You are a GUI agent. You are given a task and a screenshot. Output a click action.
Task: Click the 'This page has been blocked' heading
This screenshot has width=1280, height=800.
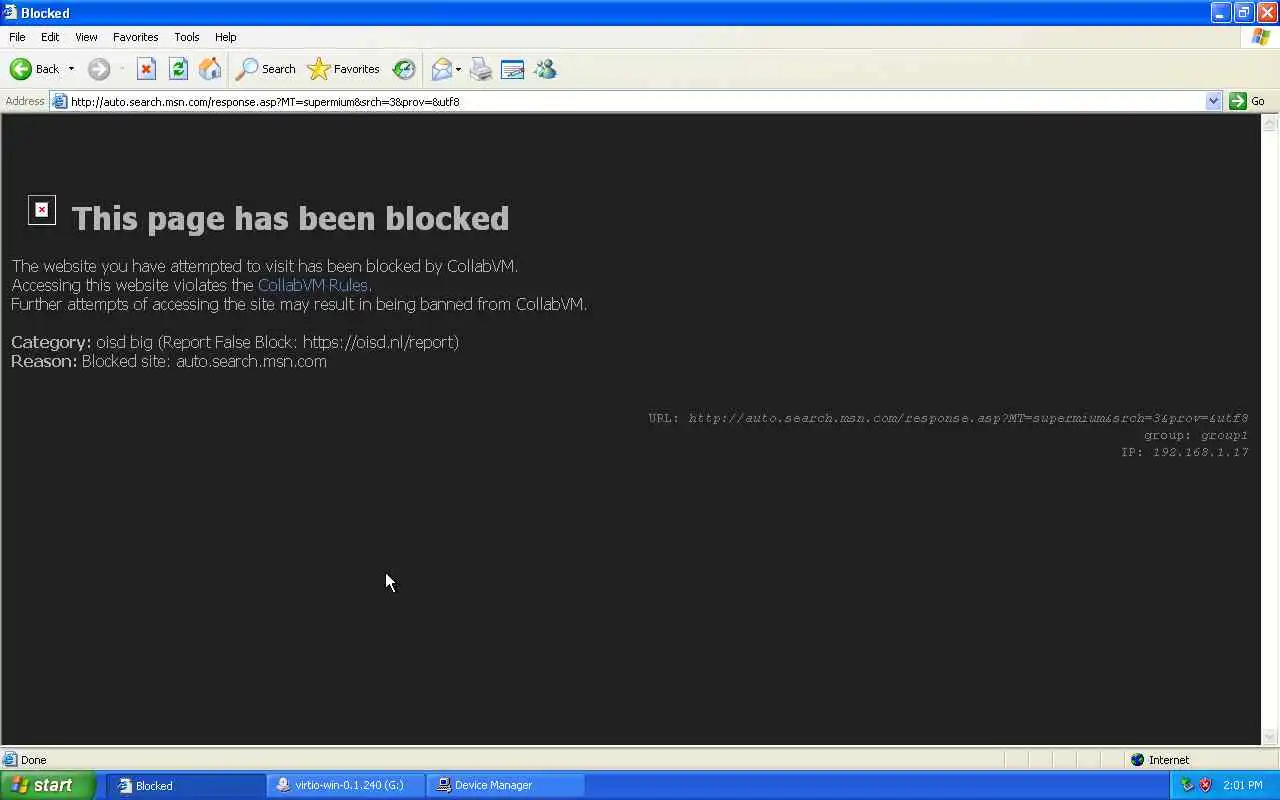[290, 218]
